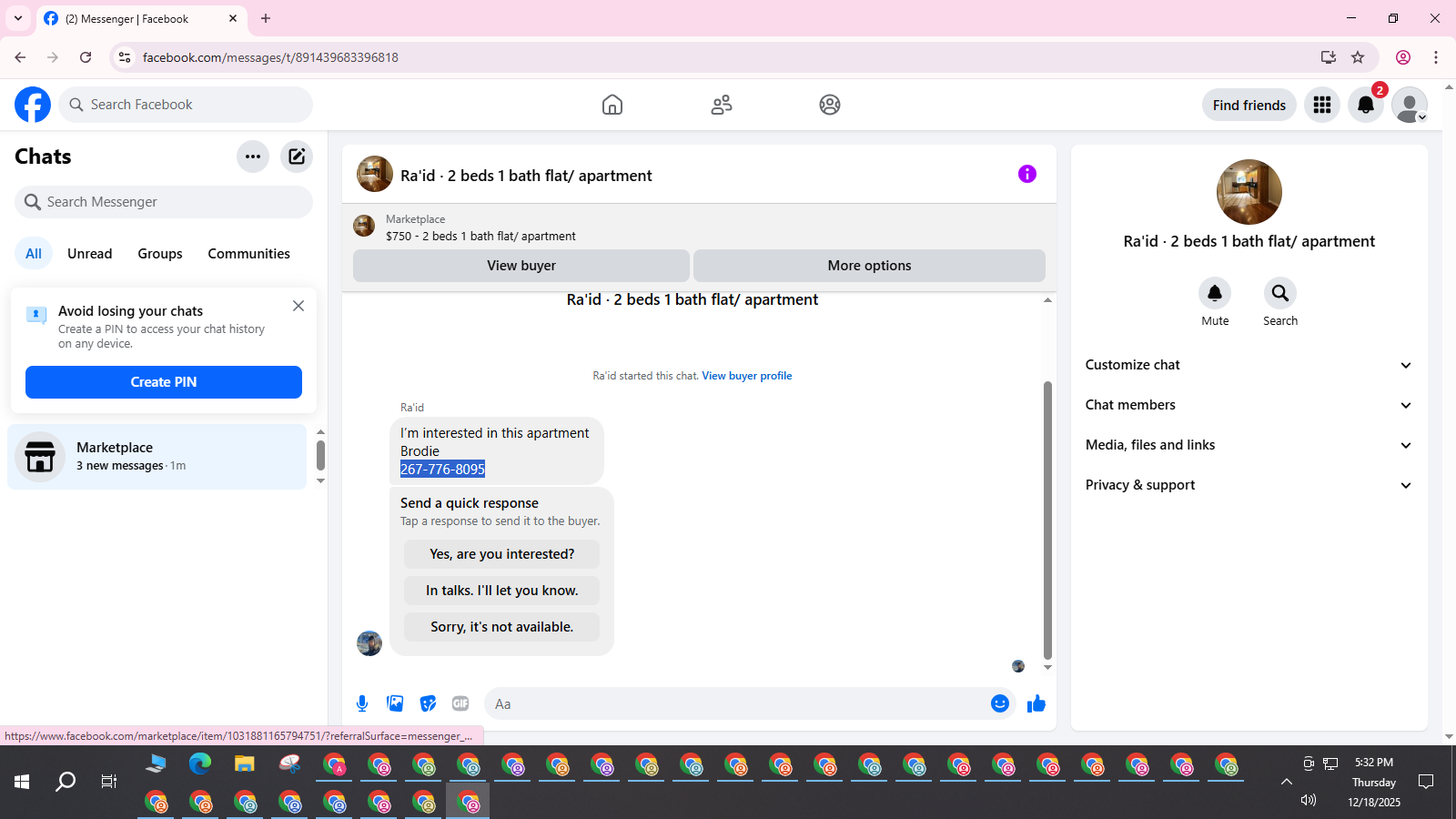Record a voice clip with microphone icon
This screenshot has height=819, width=1456.
(362, 703)
